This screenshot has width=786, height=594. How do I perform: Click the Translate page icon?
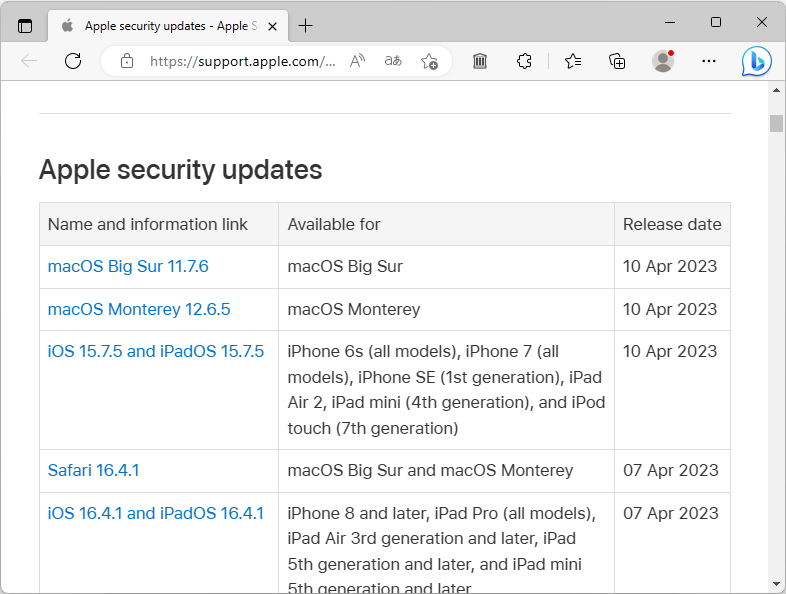[393, 61]
